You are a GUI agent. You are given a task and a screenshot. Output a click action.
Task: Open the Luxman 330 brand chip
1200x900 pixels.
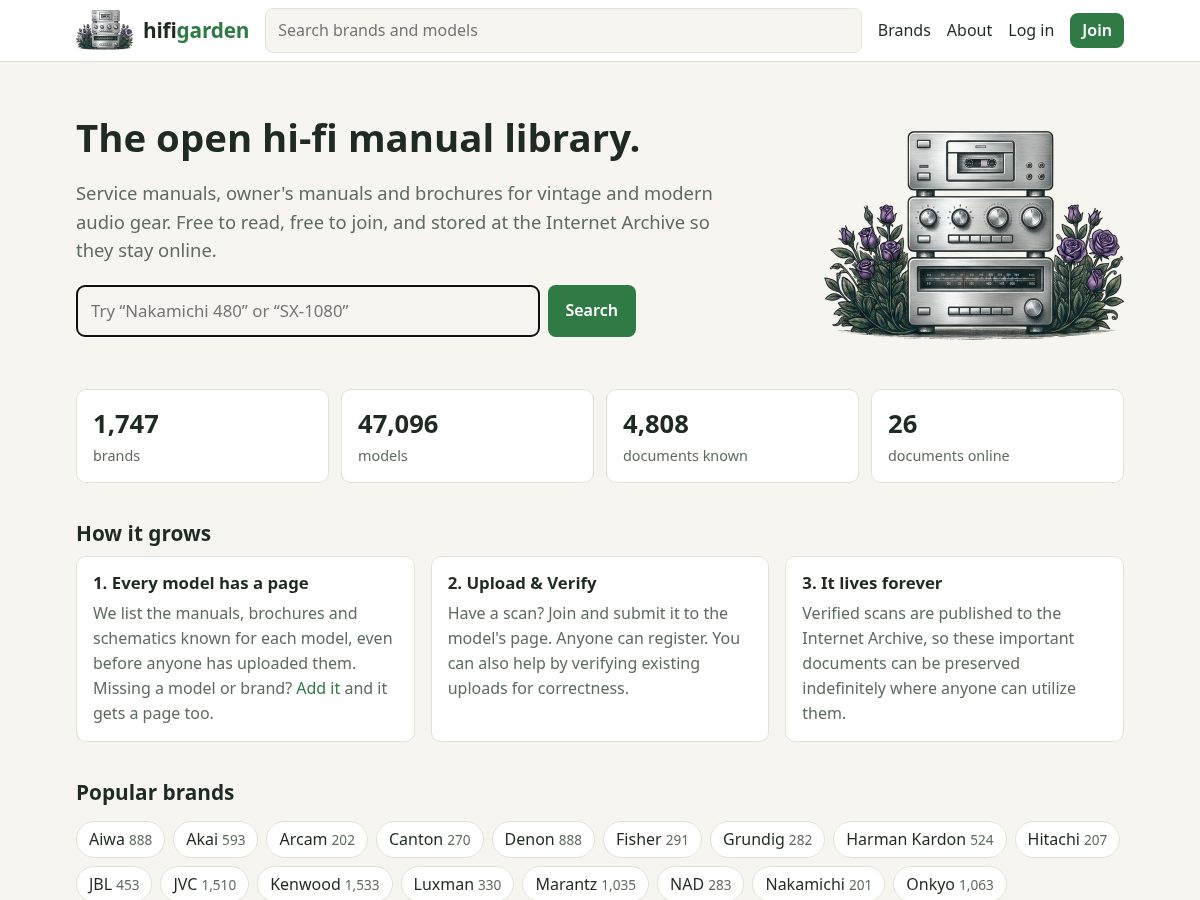pyautogui.click(x=457, y=884)
